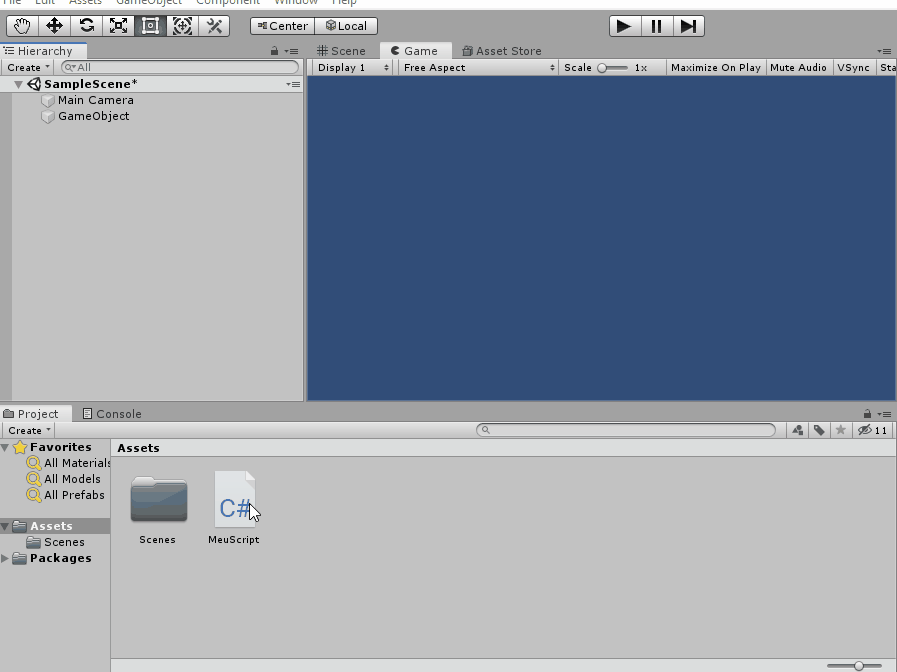Toggle handle rotation Local button

coord(346,26)
